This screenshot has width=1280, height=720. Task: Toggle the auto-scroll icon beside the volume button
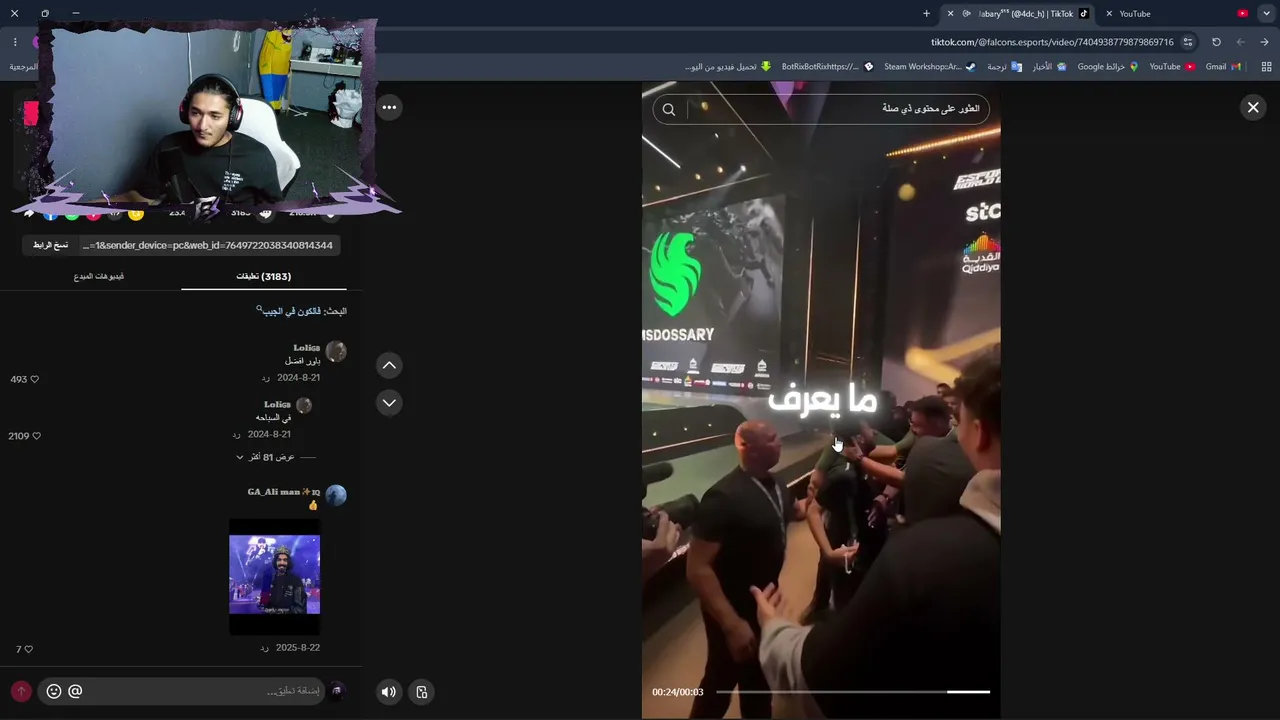[x=422, y=692]
